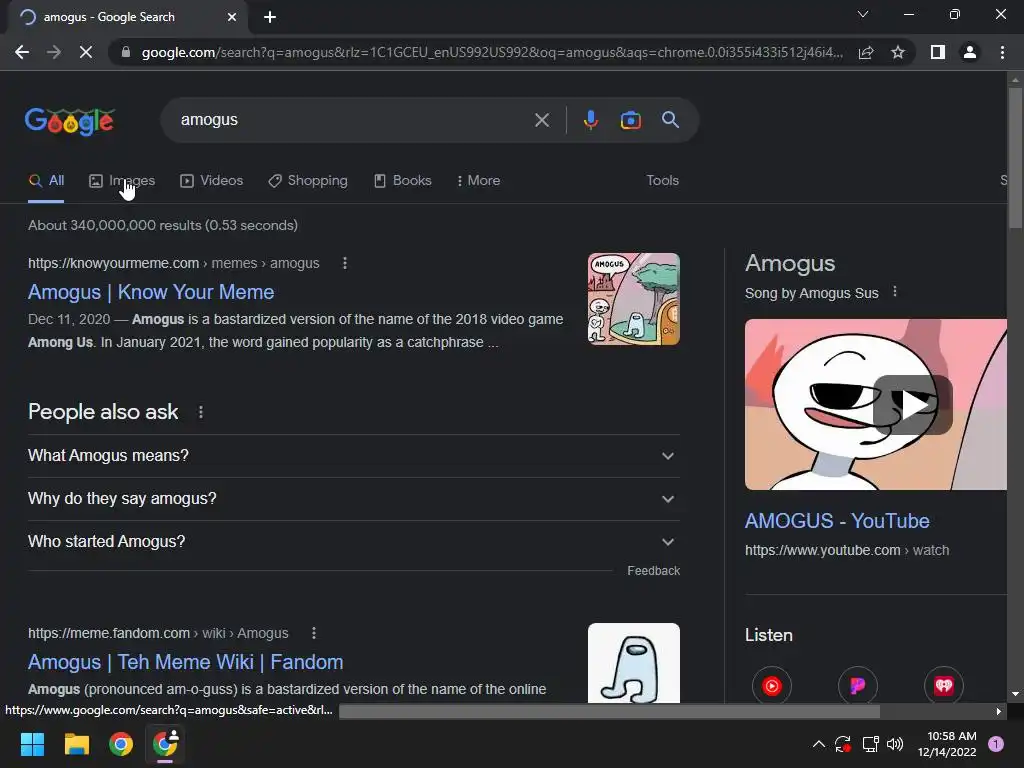Open options for meme.fandom.com result
The width and height of the screenshot is (1024, 768).
[x=313, y=633]
